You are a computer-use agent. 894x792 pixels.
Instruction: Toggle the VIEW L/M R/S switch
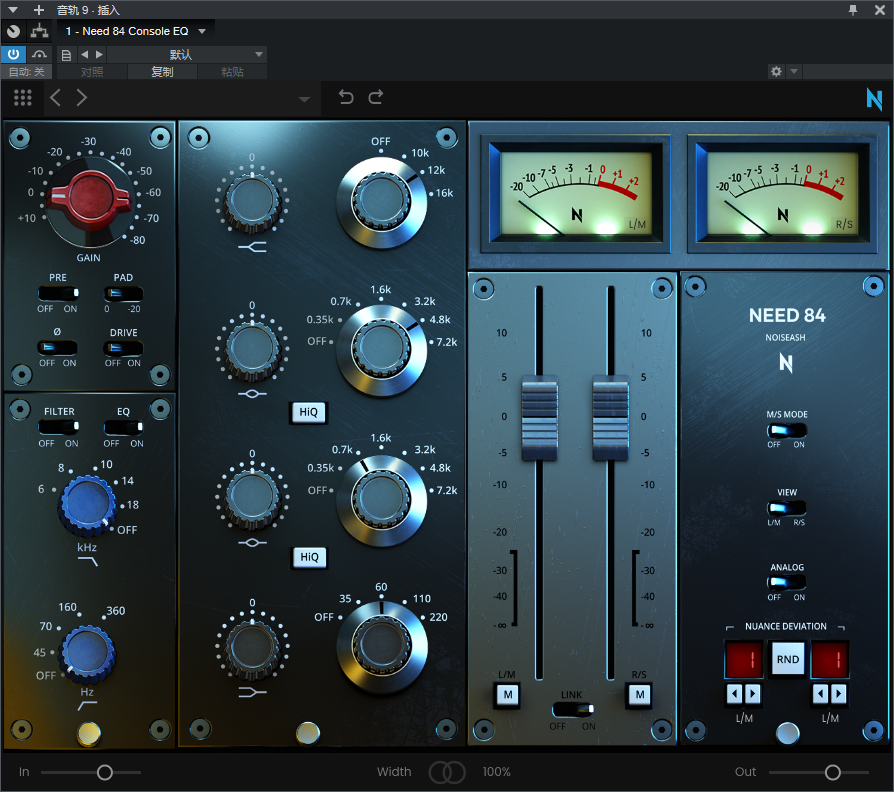click(786, 507)
